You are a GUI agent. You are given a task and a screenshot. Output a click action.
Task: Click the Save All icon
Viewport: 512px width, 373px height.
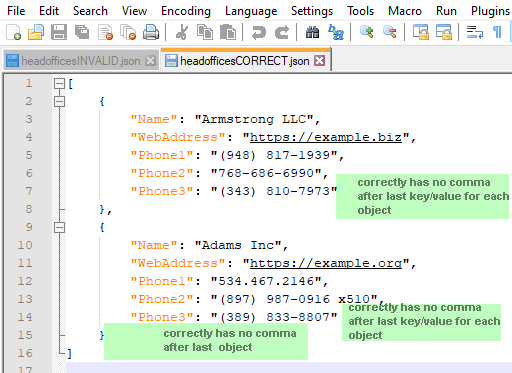(82, 32)
